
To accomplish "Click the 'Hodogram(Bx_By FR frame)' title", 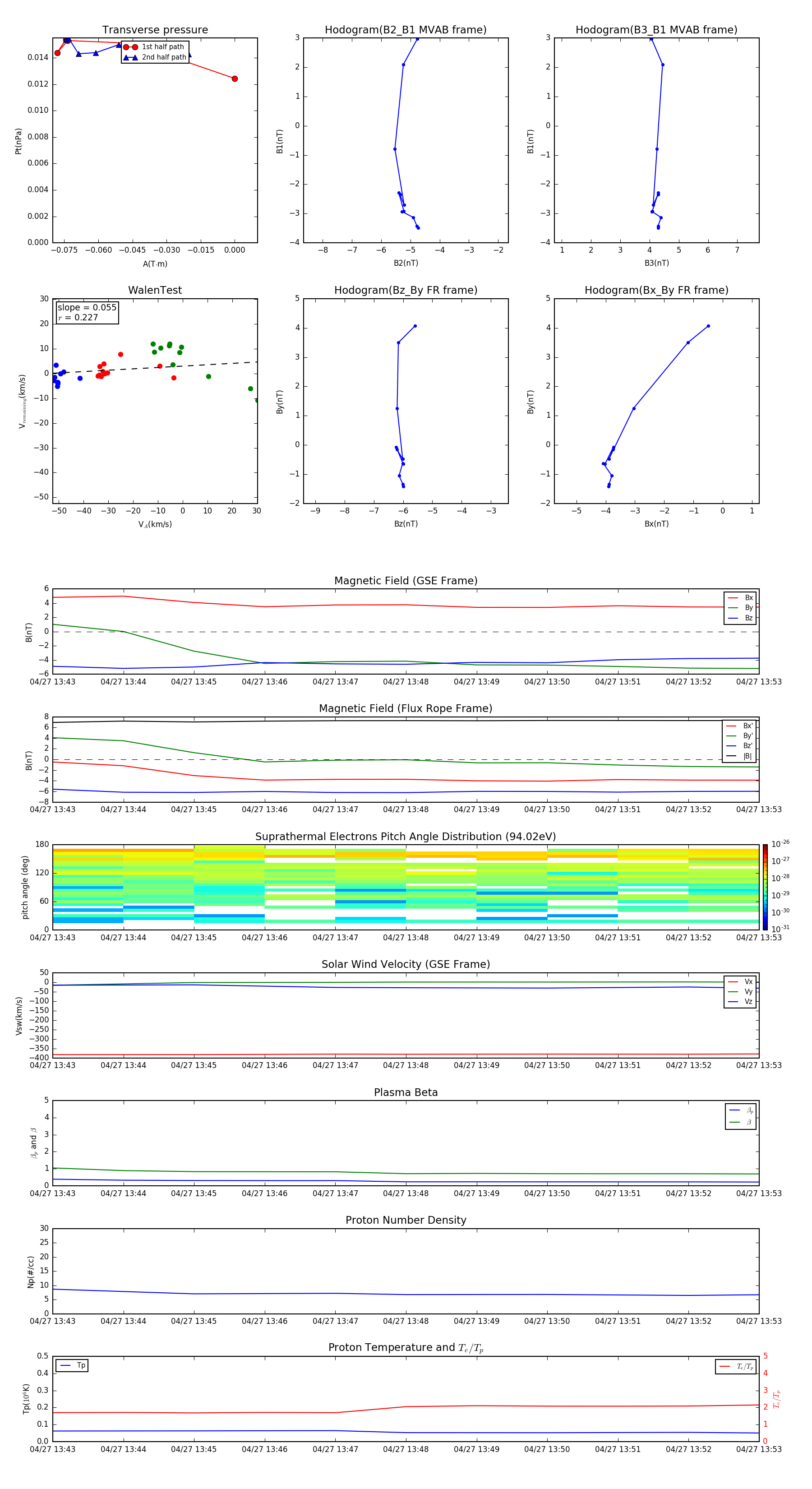I will click(x=656, y=290).
